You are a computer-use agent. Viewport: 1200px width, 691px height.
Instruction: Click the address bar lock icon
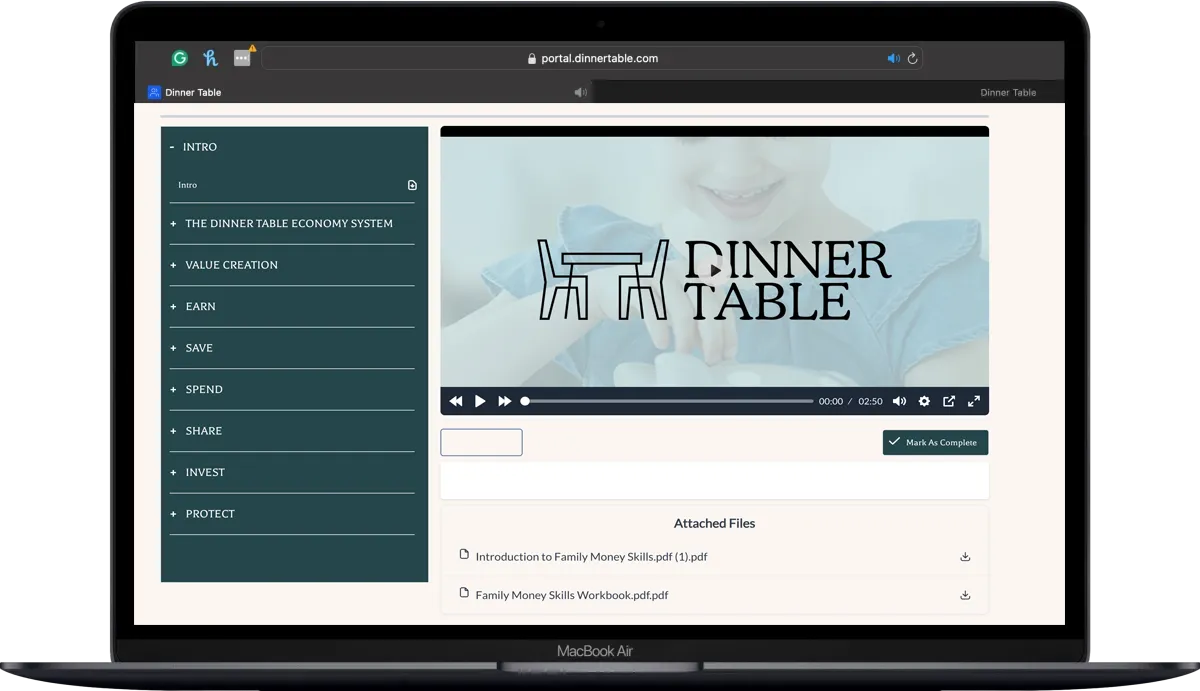532,59
